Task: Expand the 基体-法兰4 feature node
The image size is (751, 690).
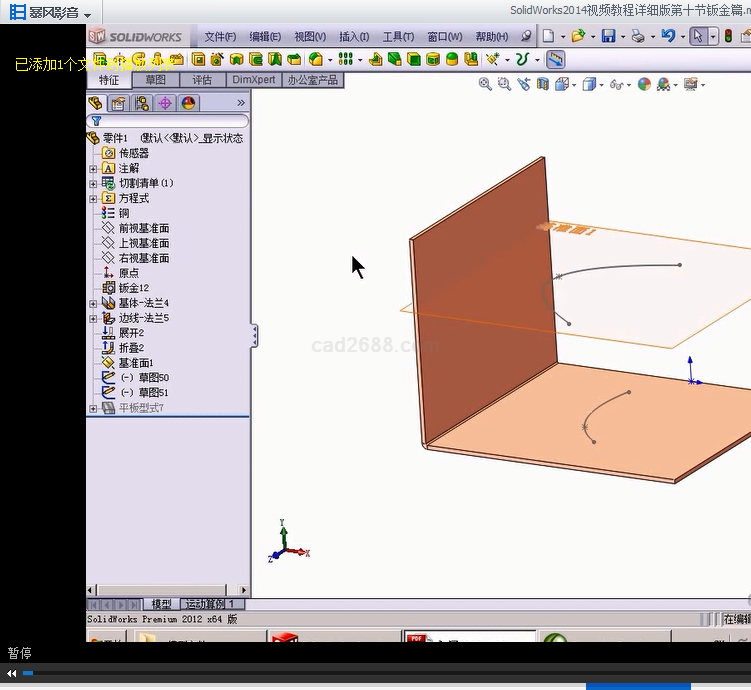Action: [93, 303]
